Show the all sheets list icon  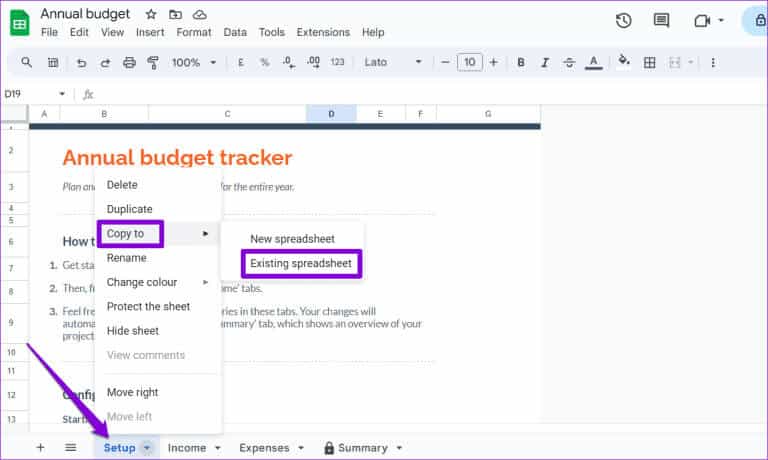pyautogui.click(x=71, y=447)
